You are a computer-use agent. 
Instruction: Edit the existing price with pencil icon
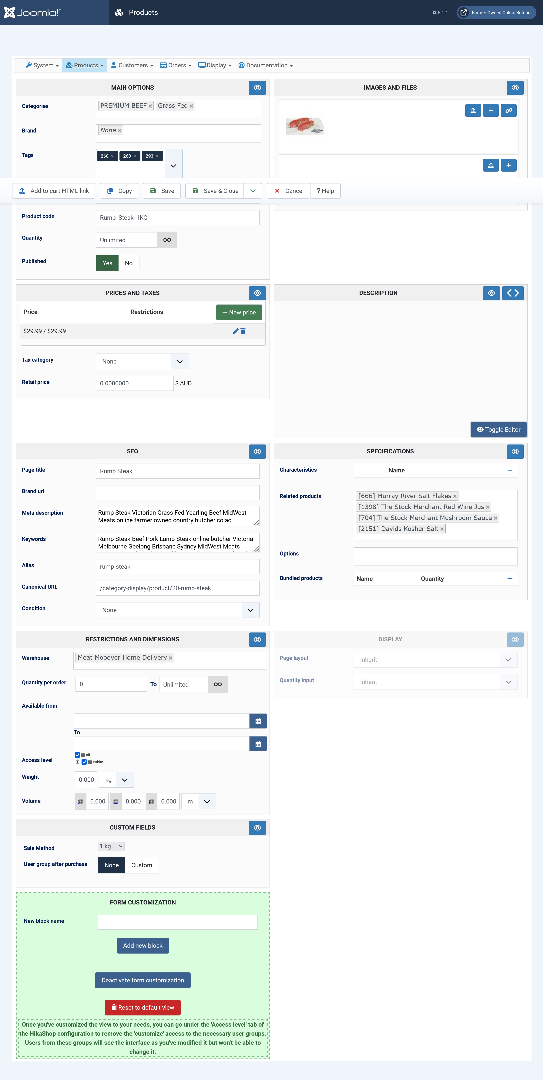[236, 331]
